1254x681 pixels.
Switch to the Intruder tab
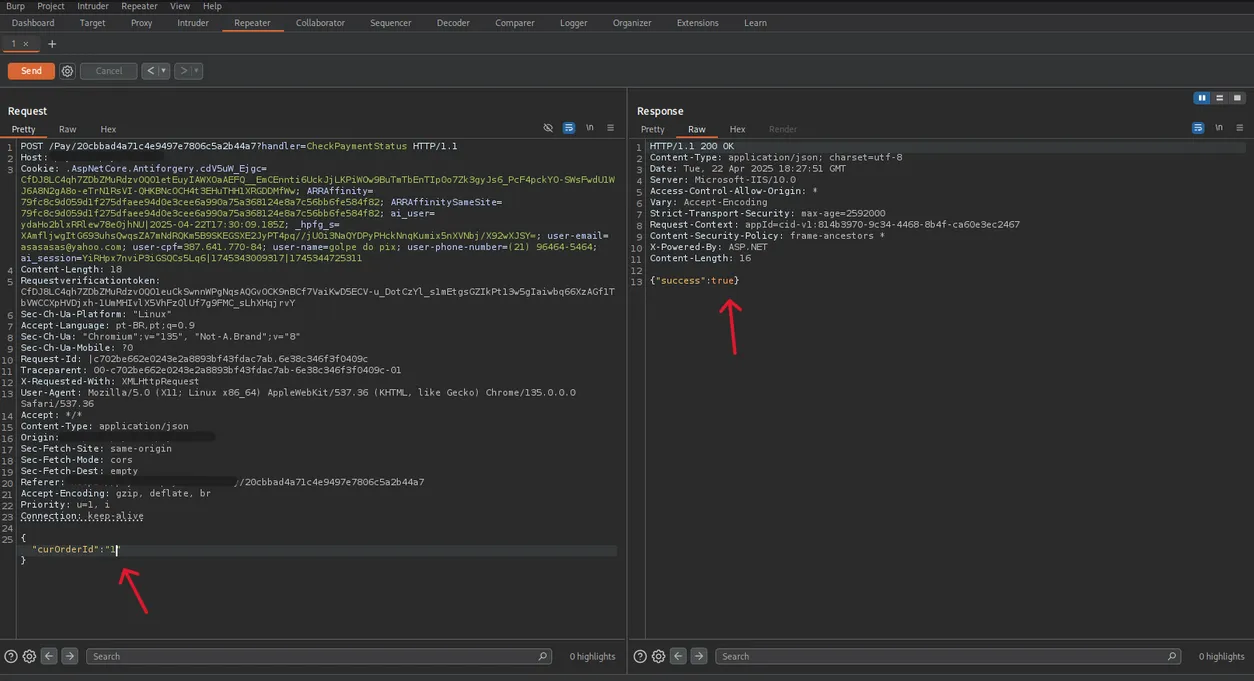point(193,23)
